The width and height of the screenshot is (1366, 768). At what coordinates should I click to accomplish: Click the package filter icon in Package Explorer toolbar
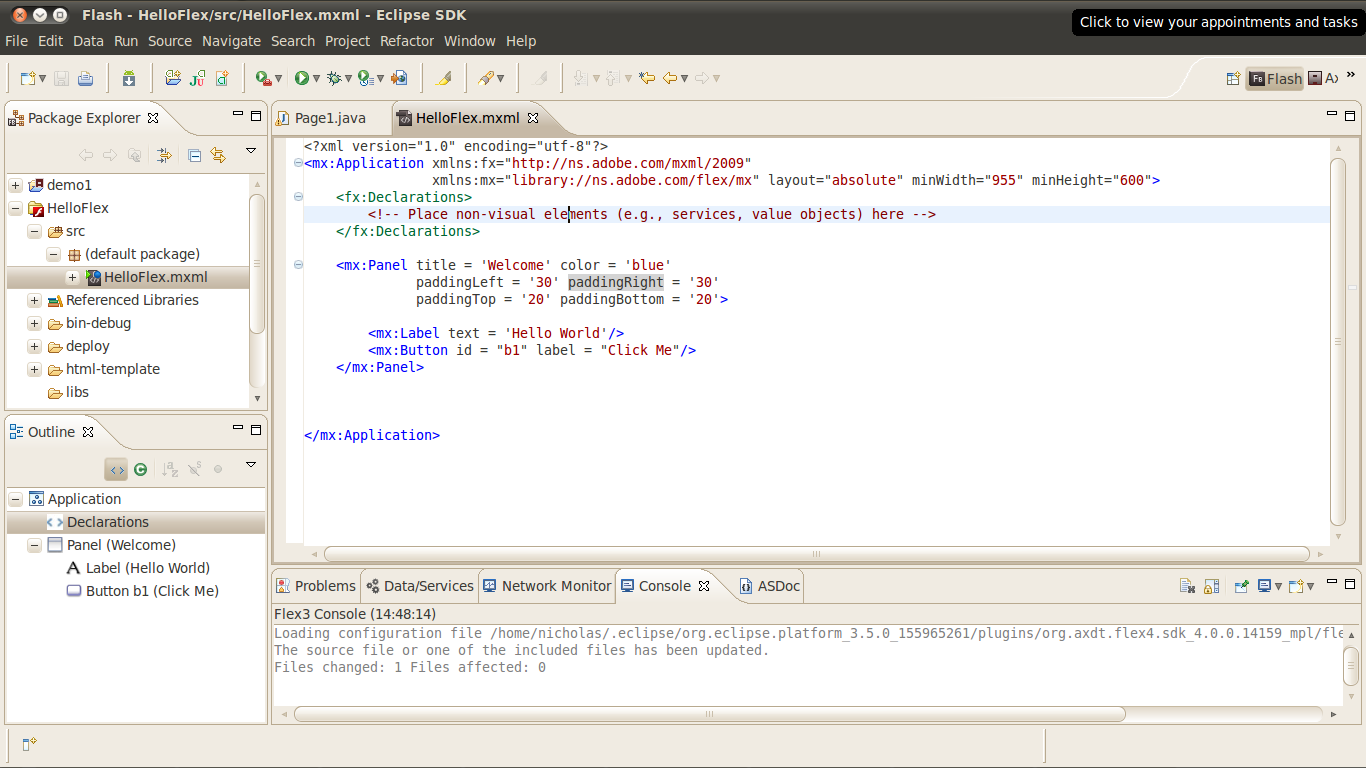click(164, 155)
